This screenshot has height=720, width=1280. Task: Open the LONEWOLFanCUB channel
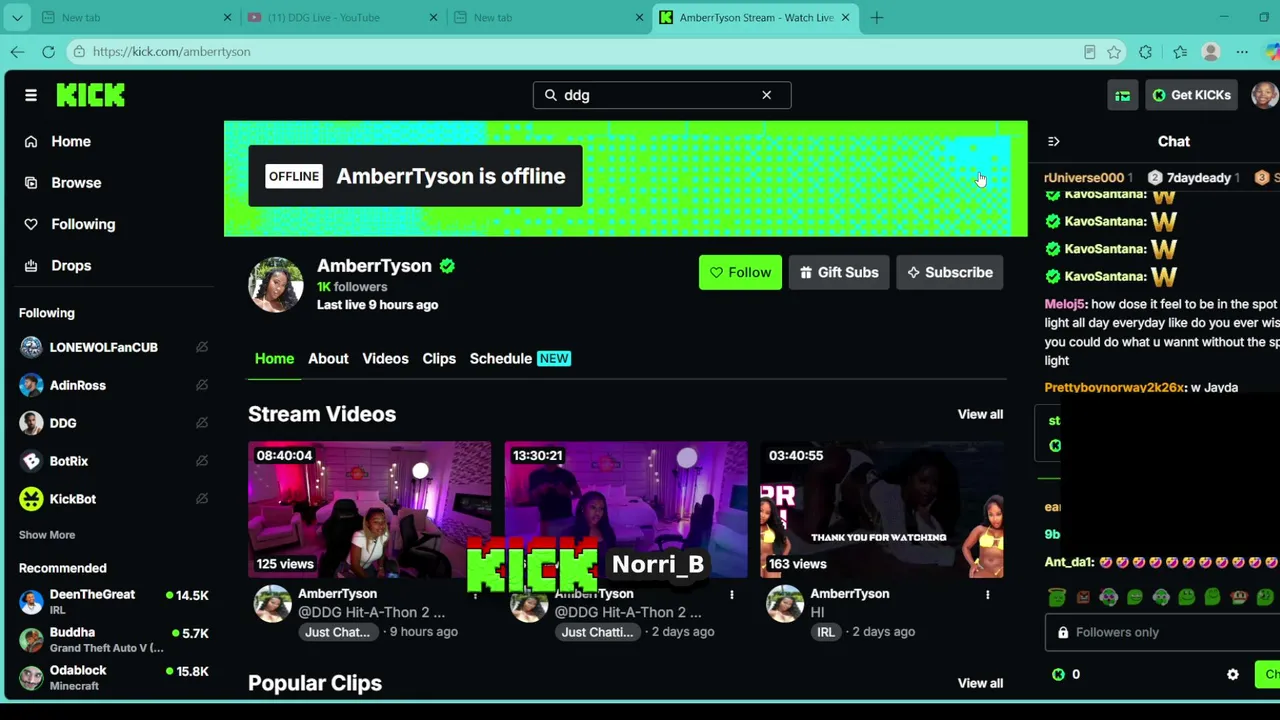pyautogui.click(x=104, y=347)
